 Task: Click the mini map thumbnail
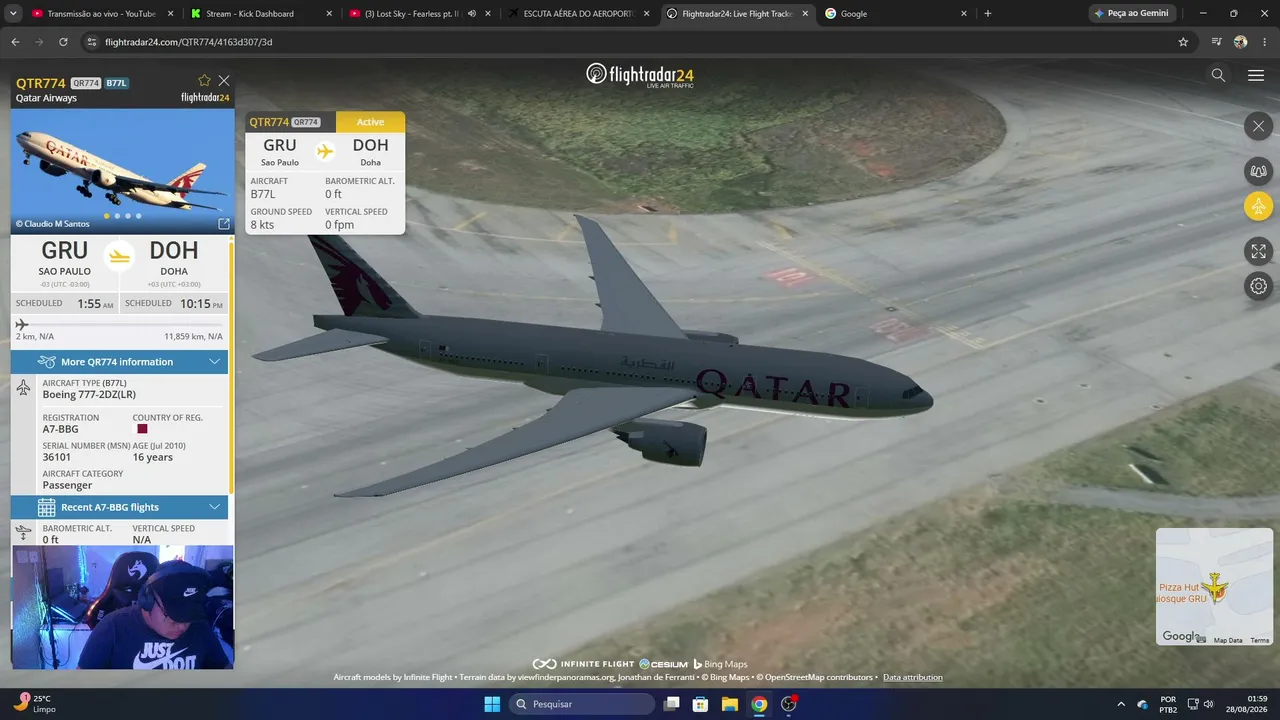point(1214,586)
